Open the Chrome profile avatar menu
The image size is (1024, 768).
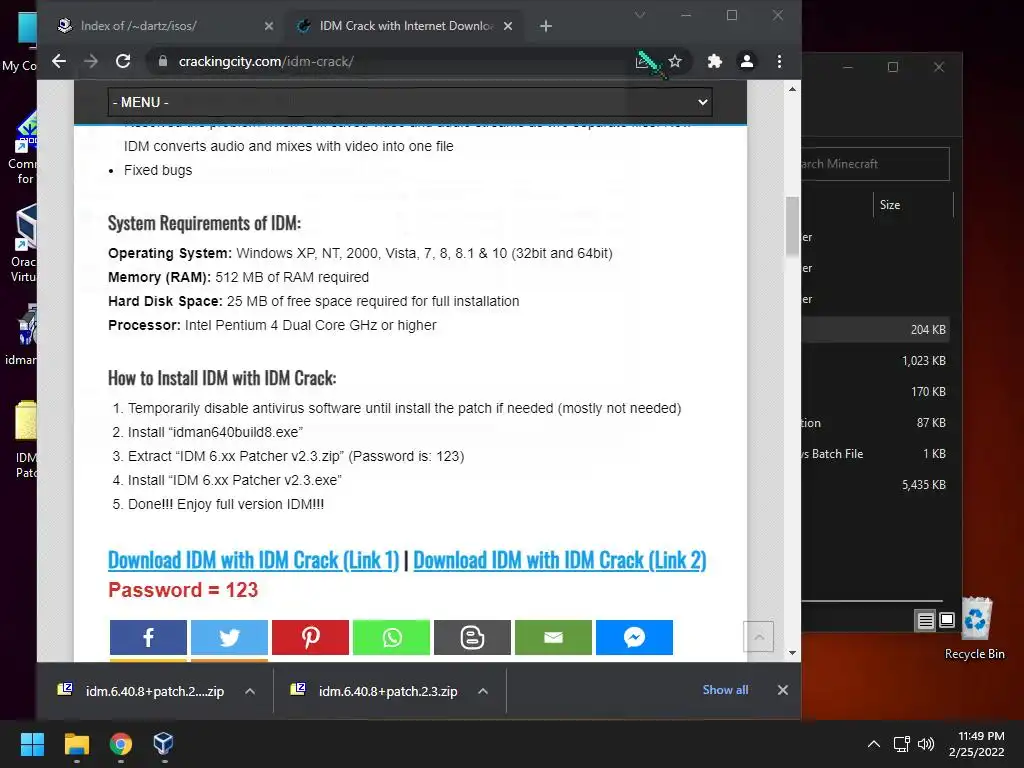(746, 61)
